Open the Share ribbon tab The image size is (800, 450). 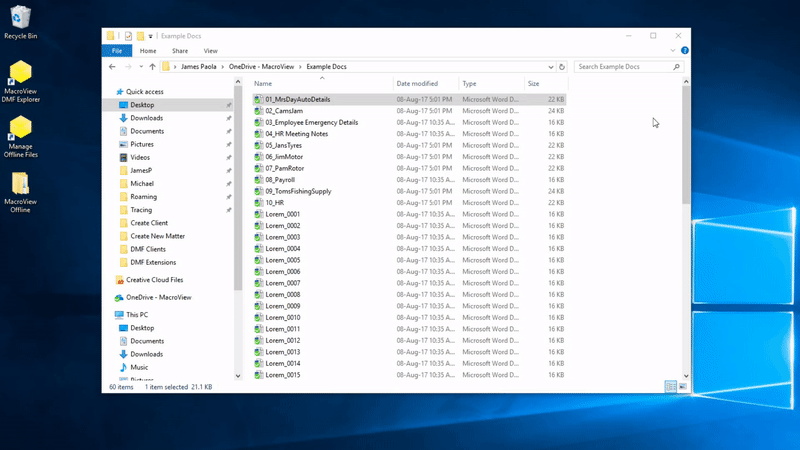[180, 51]
